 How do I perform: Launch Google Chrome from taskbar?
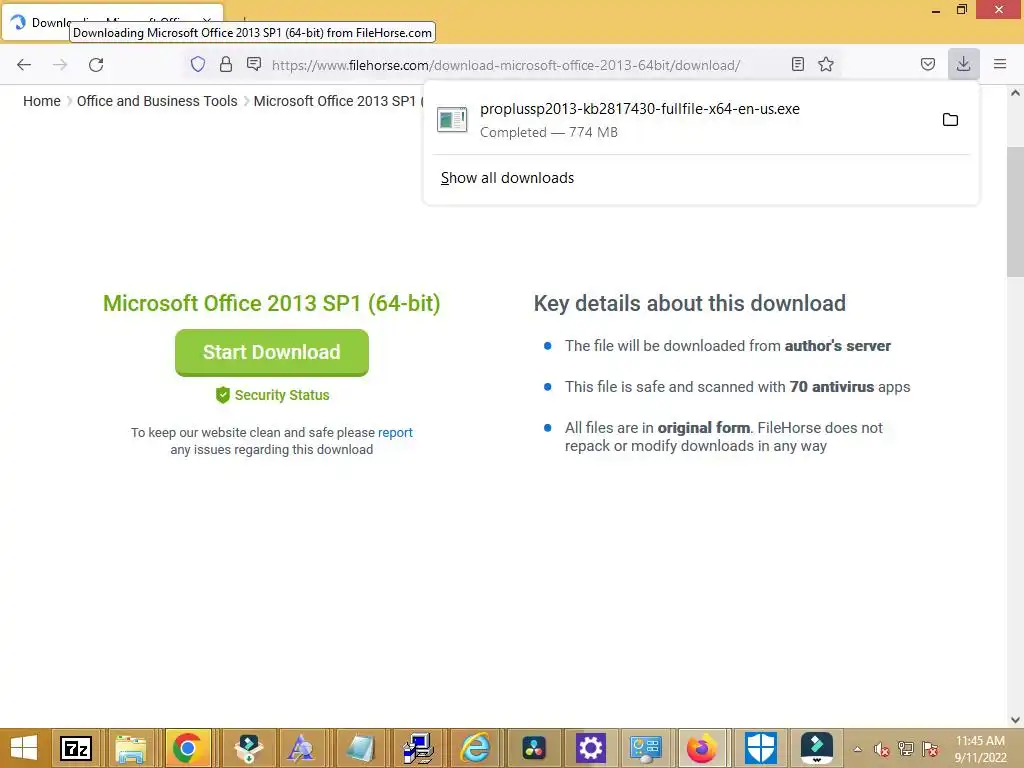[x=187, y=748]
